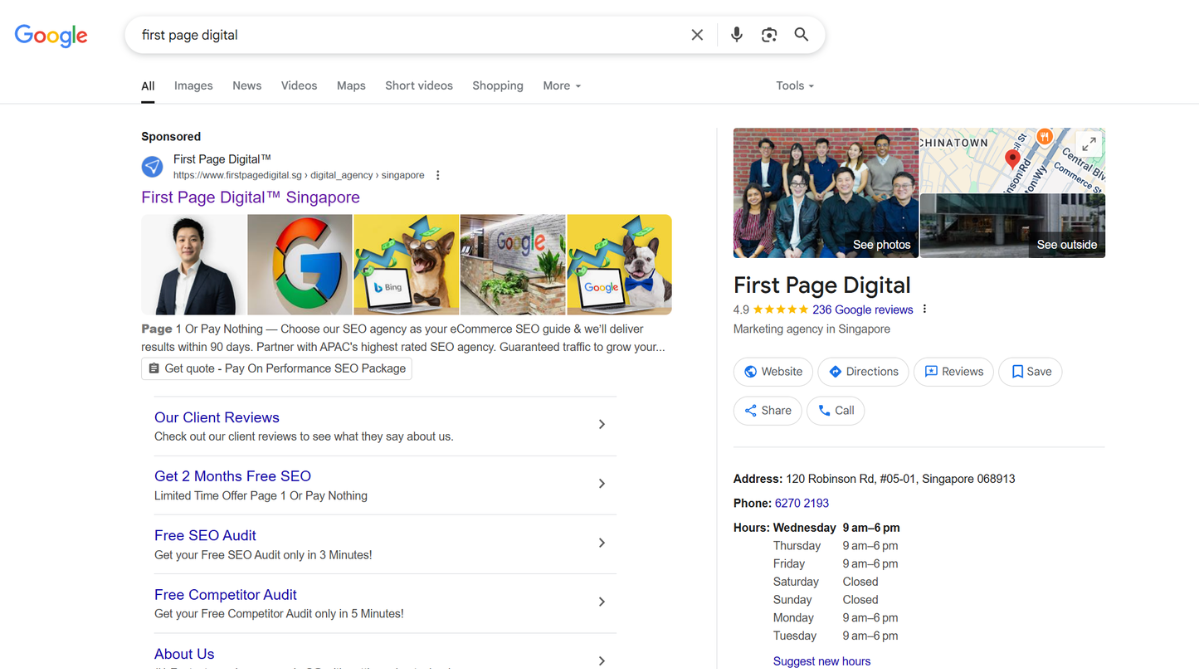Click Get quote - Pay On Performance SEO Package
1199x669 pixels.
tap(277, 369)
